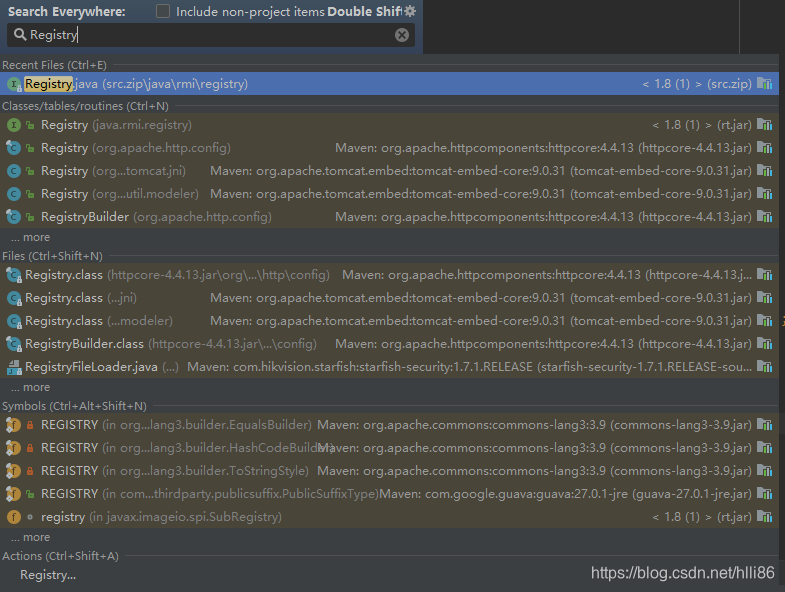The height and width of the screenshot is (592, 785).
Task: Click file icon for RegistryBuilder.class
Action: 14,344
